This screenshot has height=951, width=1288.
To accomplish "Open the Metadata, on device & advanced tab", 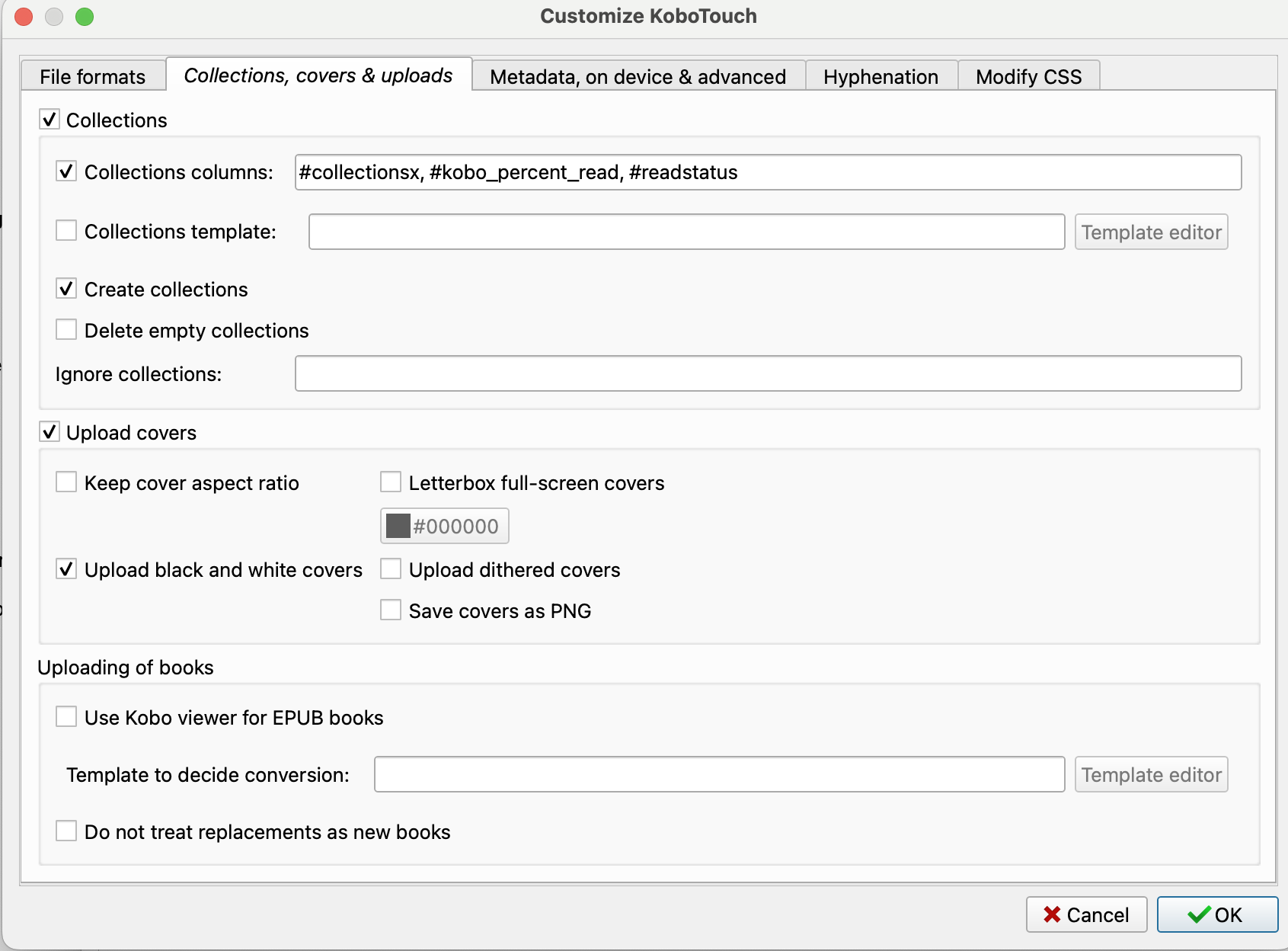I will 638,76.
